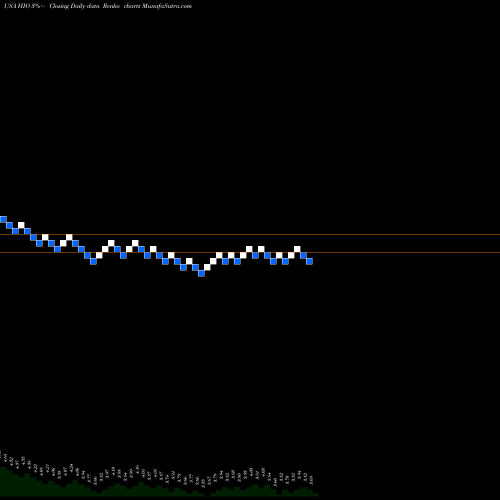Viewport: 500px width, 500px height.
Task: Click the chart title text starting "USA HIO"
Action: 98,6
